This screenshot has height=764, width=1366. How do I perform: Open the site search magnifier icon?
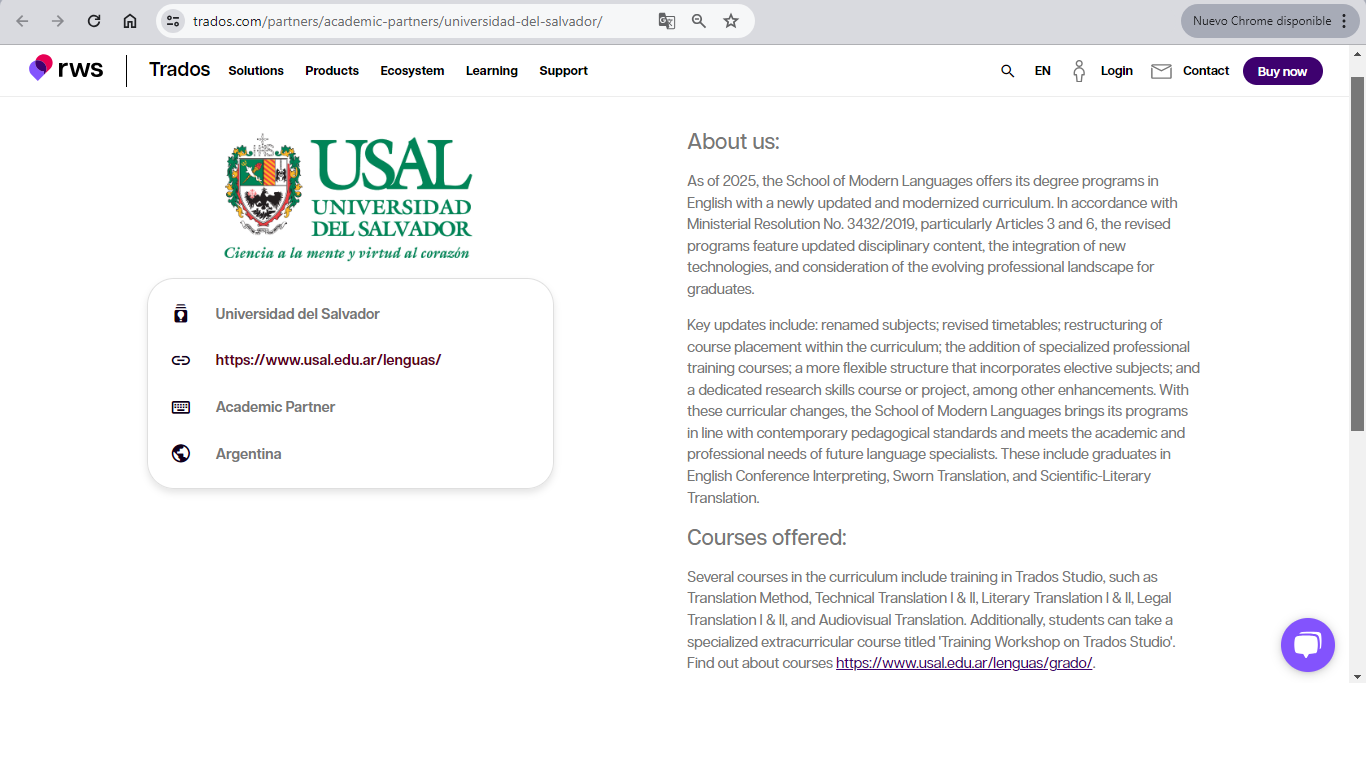click(x=1008, y=71)
